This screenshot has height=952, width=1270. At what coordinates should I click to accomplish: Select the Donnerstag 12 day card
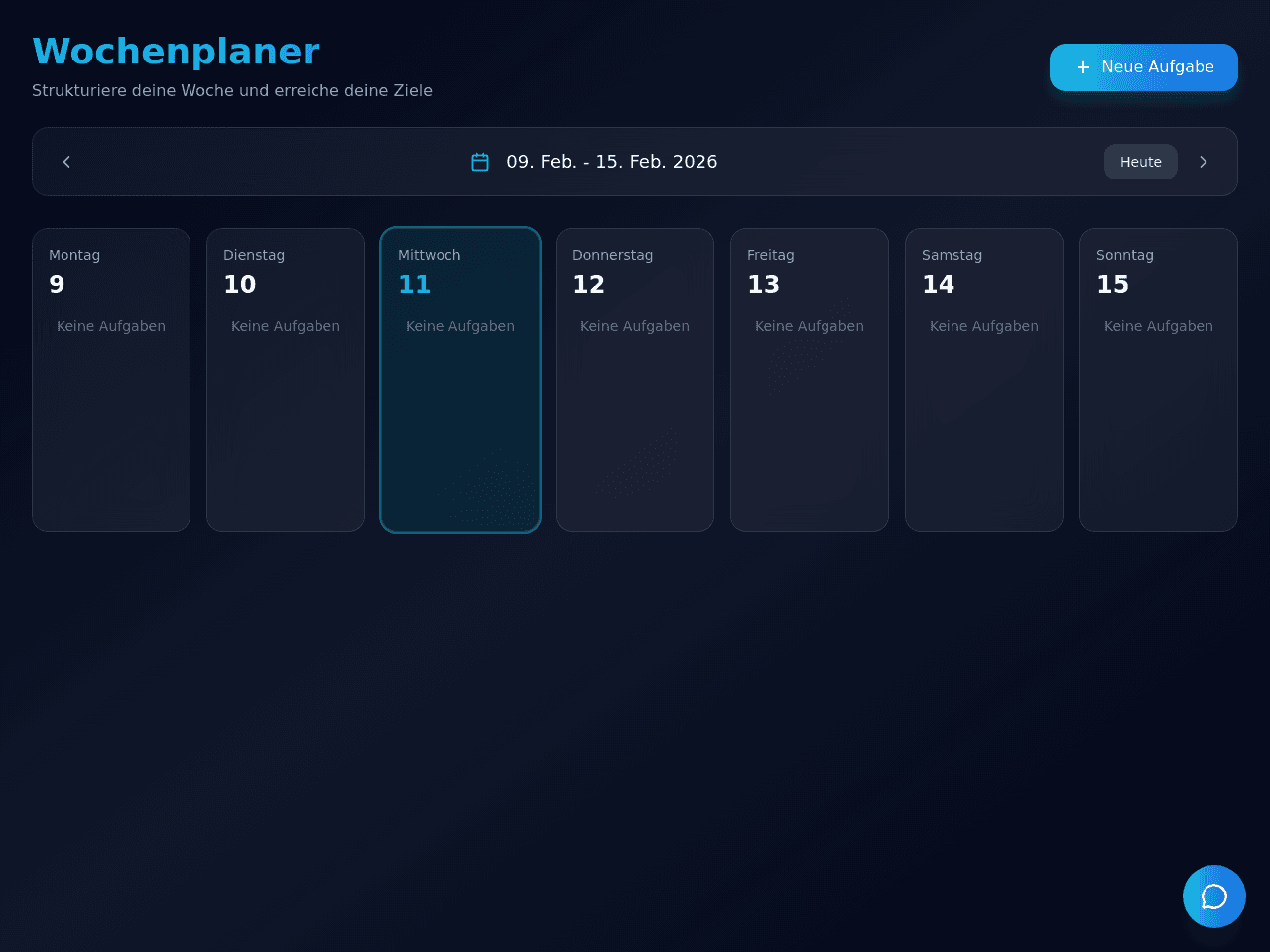click(635, 380)
